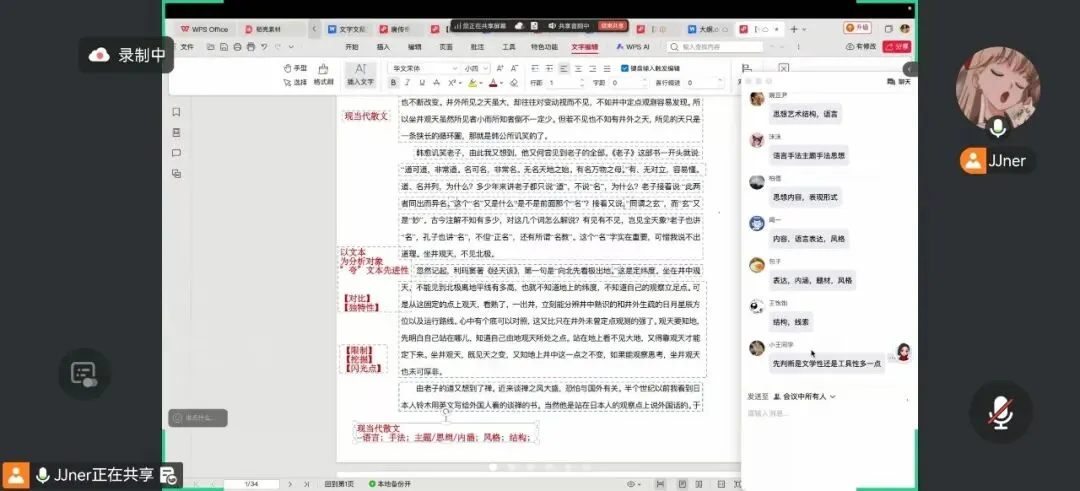Pick the yellow highlight color swatch
This screenshot has height=491, width=1080.
pos(472,83)
